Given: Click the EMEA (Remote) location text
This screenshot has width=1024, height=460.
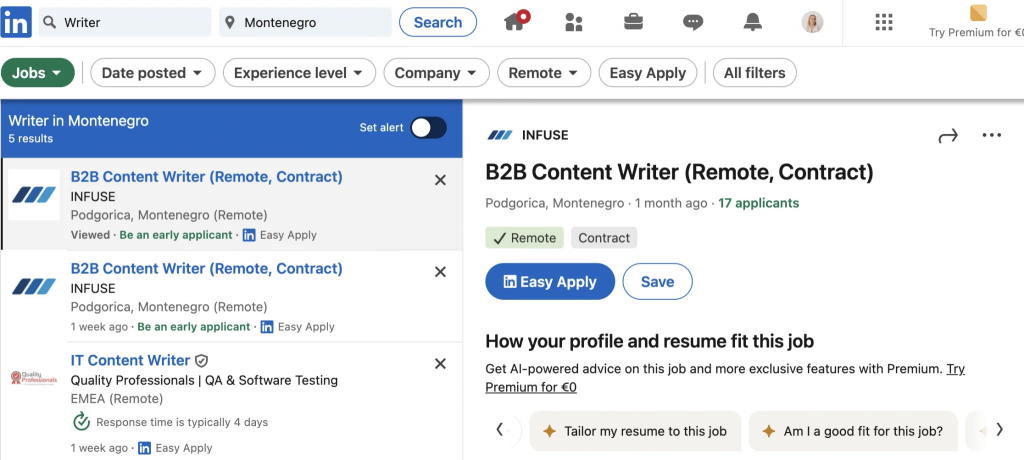Looking at the screenshot, I should click(116, 399).
